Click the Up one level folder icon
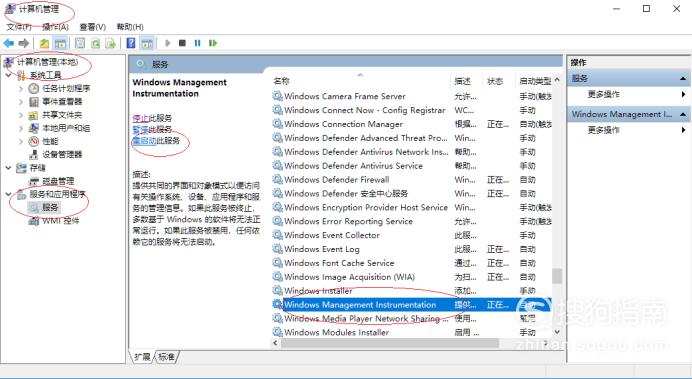Viewport: 692px width, 379px height. coord(44,43)
